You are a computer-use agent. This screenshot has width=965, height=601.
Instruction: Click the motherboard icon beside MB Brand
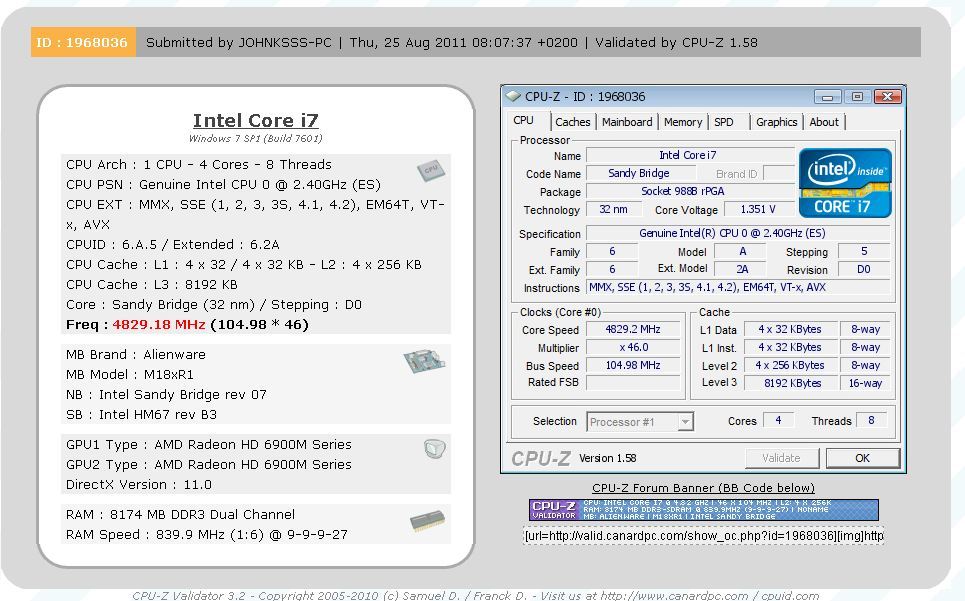click(x=424, y=360)
